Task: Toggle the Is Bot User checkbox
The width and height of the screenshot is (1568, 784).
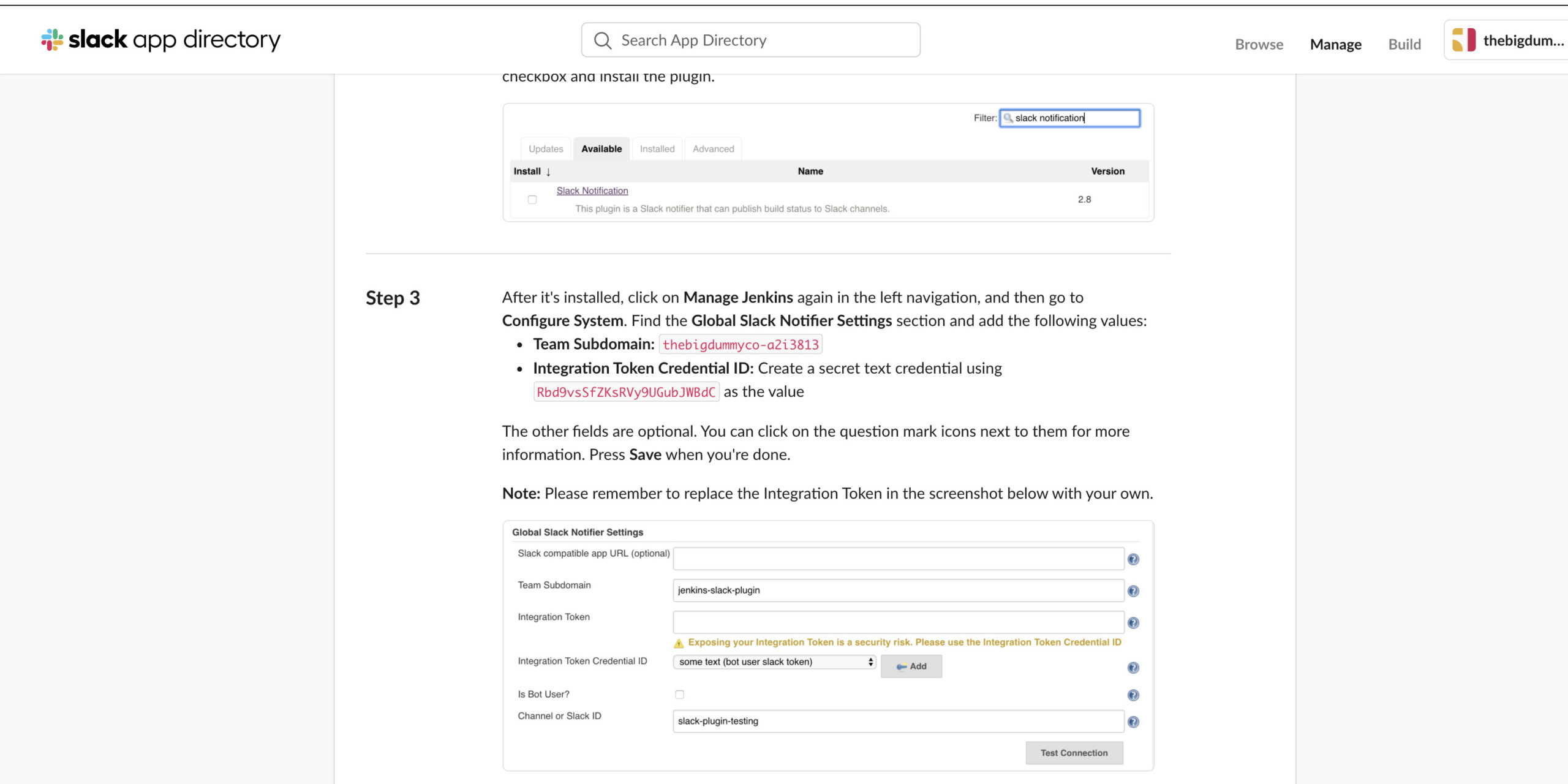Action: (679, 695)
